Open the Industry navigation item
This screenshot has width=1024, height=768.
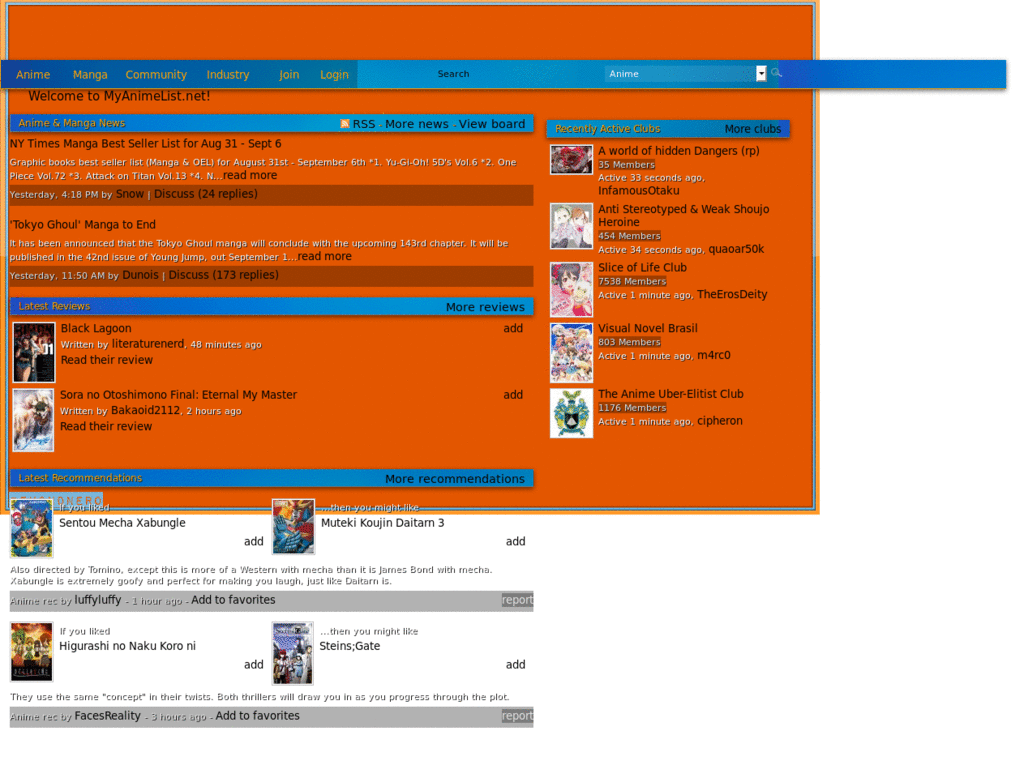click(228, 74)
